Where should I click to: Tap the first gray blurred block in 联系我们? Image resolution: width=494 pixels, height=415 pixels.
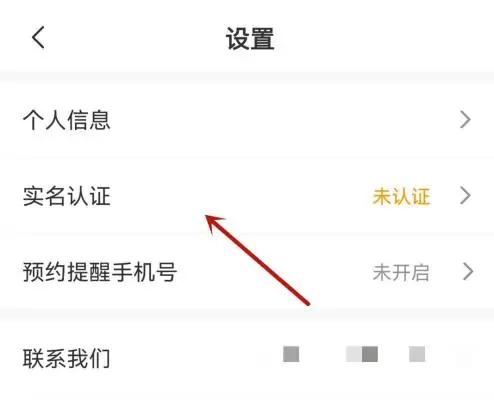[291, 354]
